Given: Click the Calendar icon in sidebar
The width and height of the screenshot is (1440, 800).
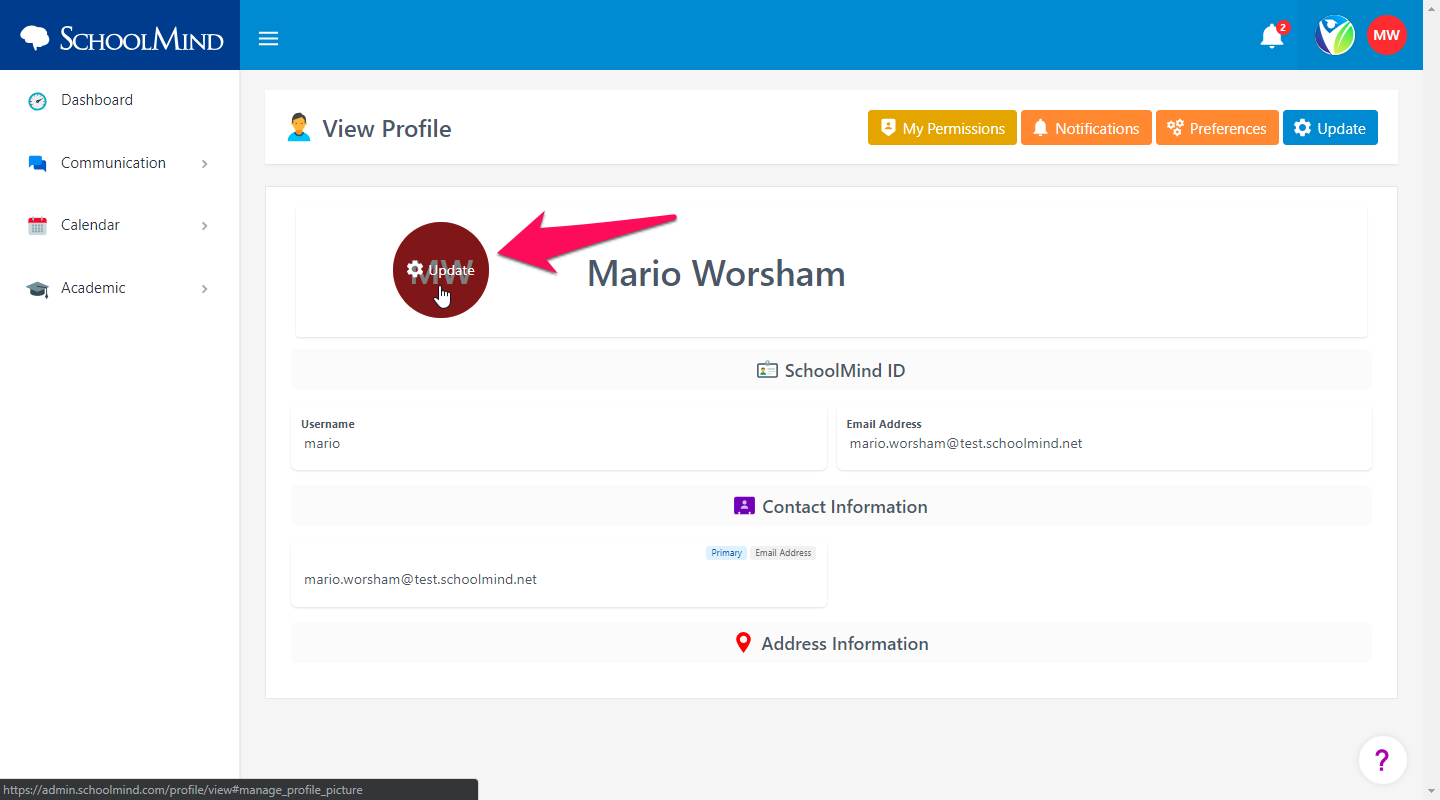Looking at the screenshot, I should (x=37, y=225).
